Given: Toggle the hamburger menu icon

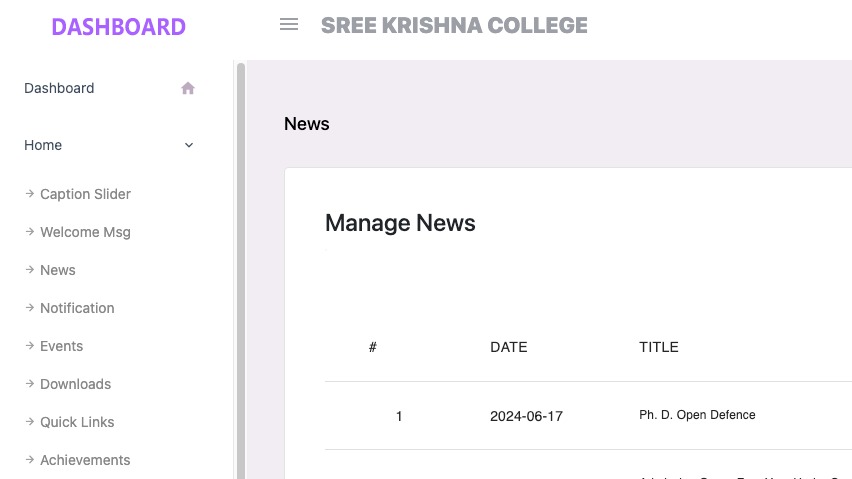Looking at the screenshot, I should tap(289, 24).
